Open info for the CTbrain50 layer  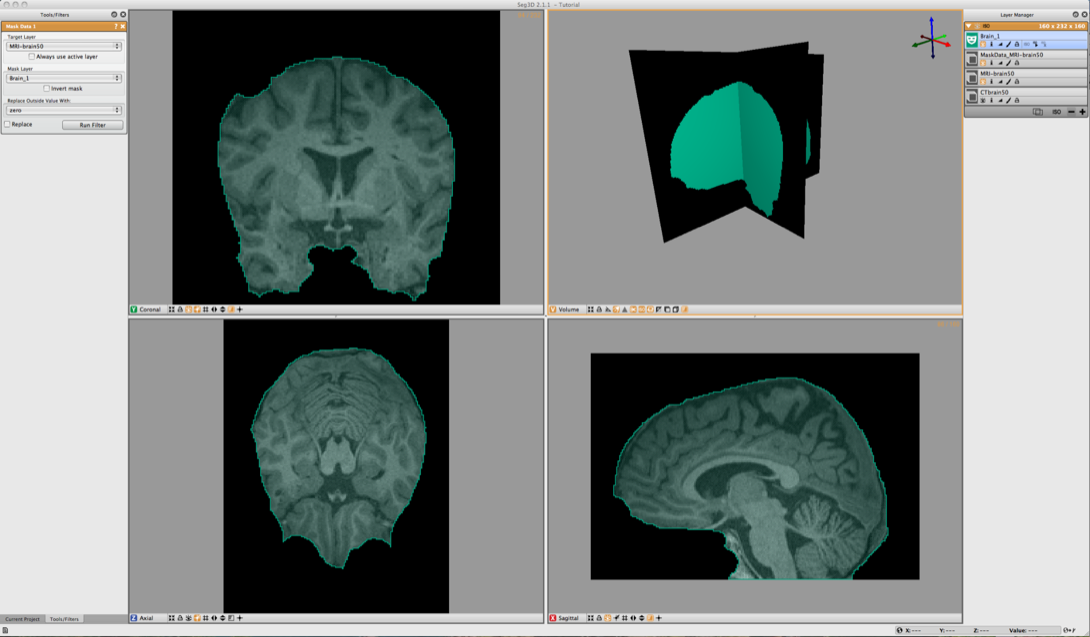pyautogui.click(x=991, y=100)
